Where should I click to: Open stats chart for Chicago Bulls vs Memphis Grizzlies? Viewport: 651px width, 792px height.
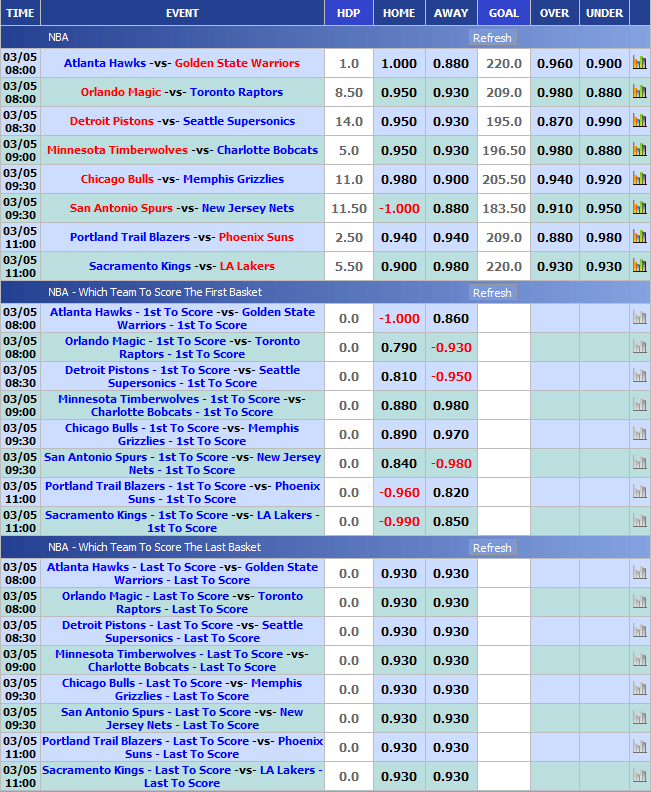click(639, 178)
